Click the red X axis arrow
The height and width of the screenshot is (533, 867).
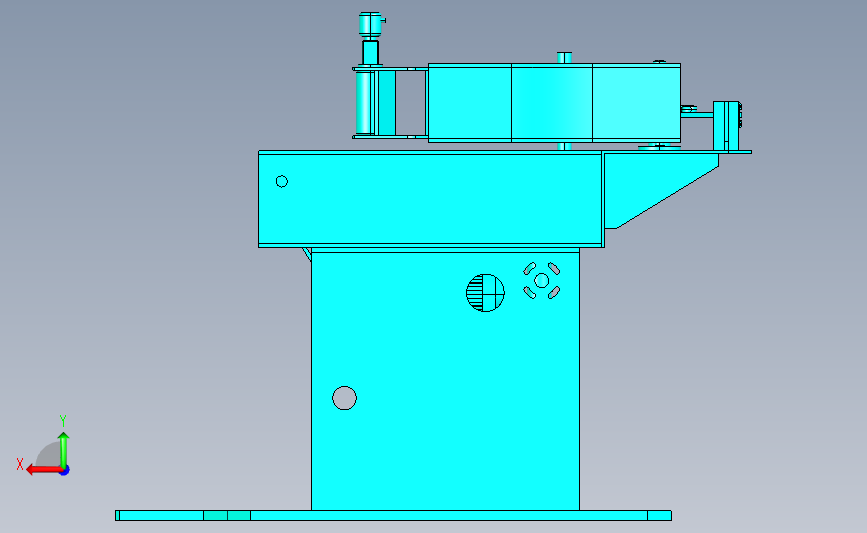(43, 470)
